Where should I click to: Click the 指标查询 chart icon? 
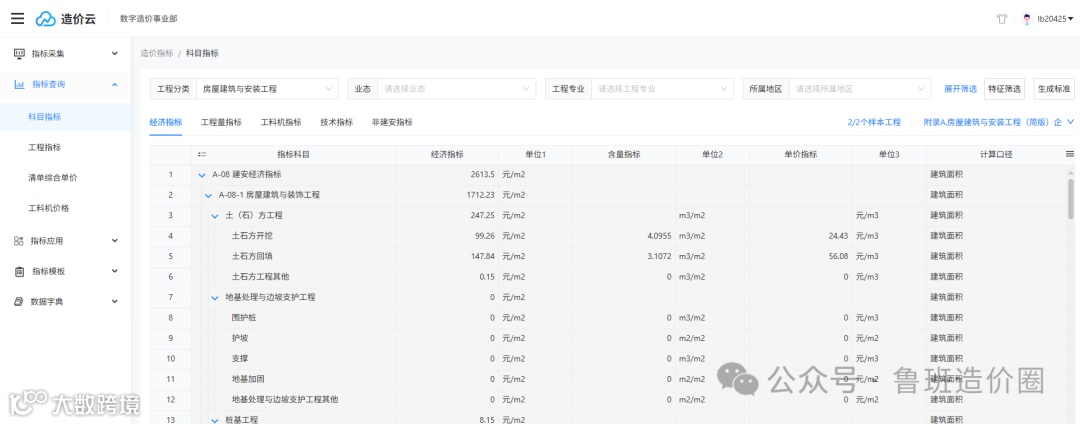(x=19, y=85)
